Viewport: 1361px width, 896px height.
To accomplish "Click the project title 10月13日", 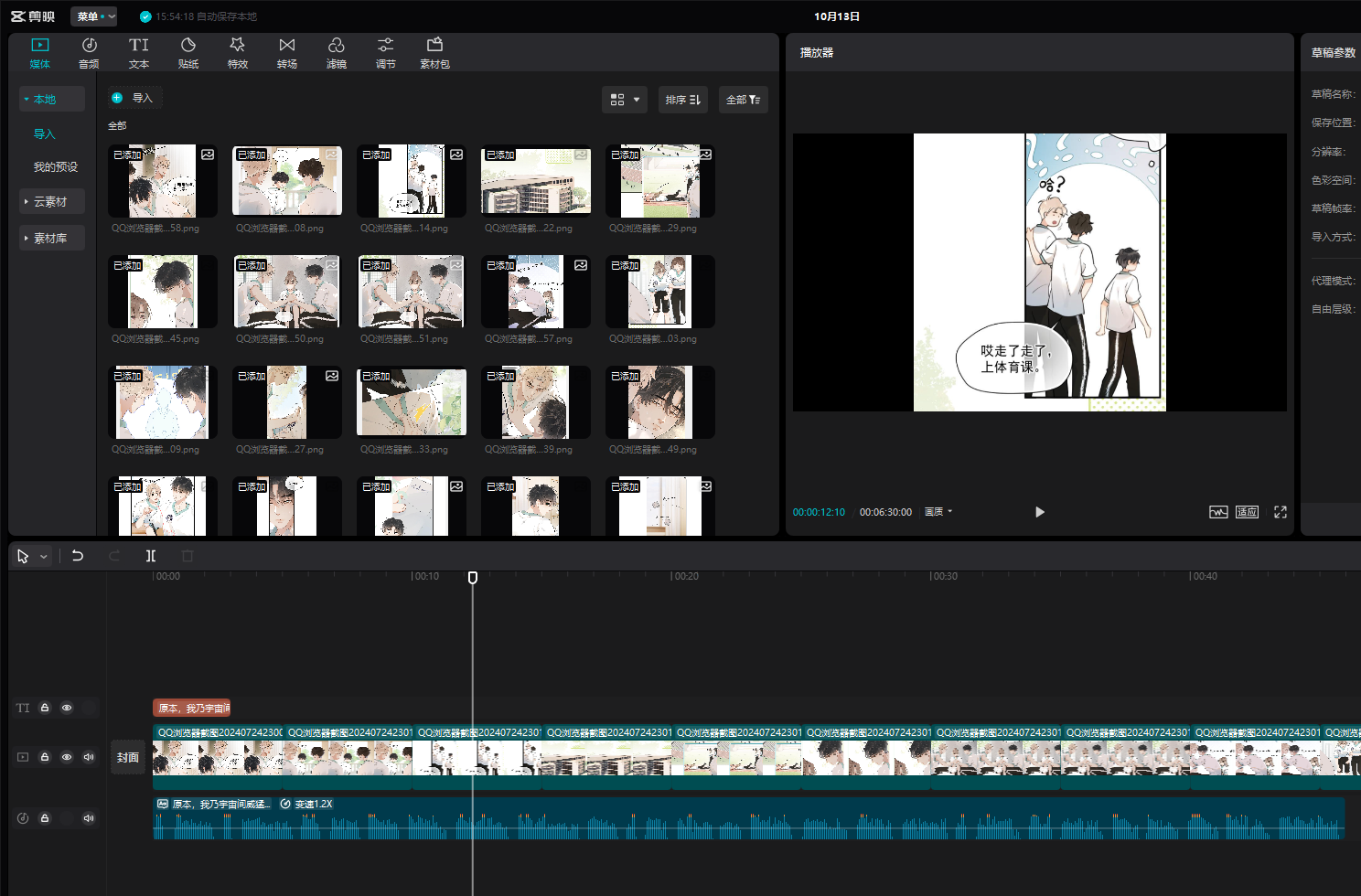I will tap(837, 16).
